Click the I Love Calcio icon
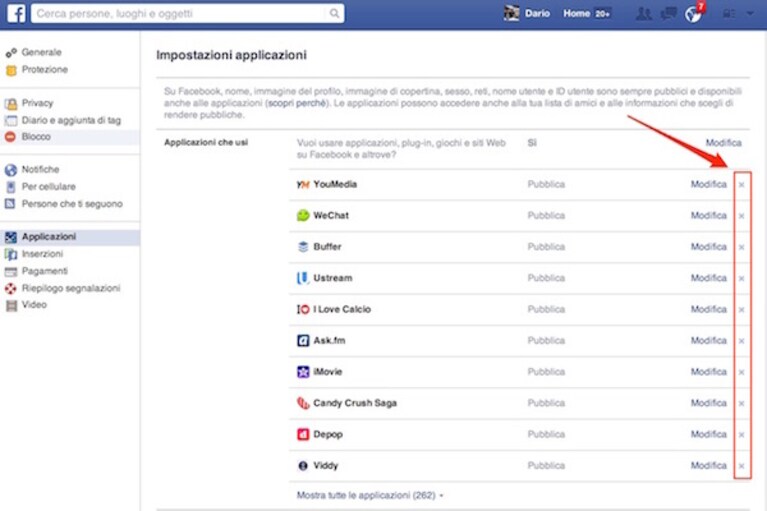767x511 pixels. tap(303, 310)
